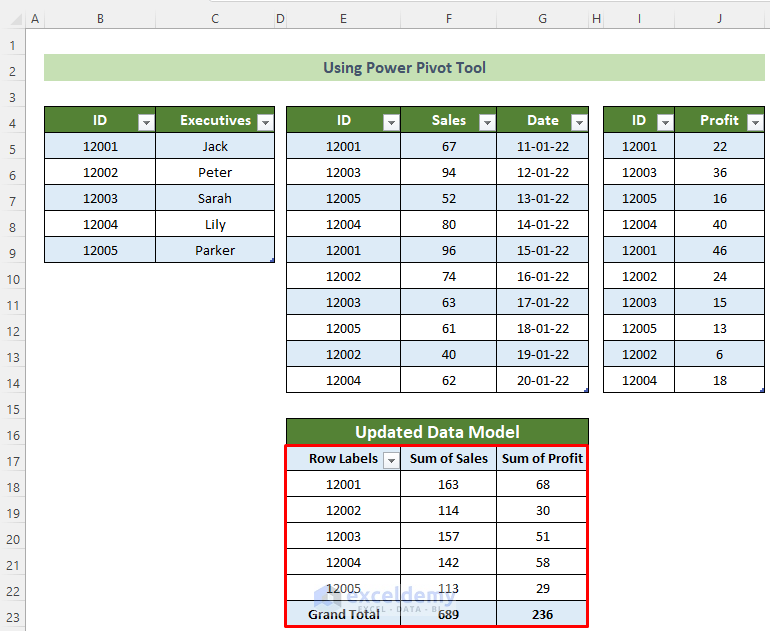Select column G header

[543, 19]
